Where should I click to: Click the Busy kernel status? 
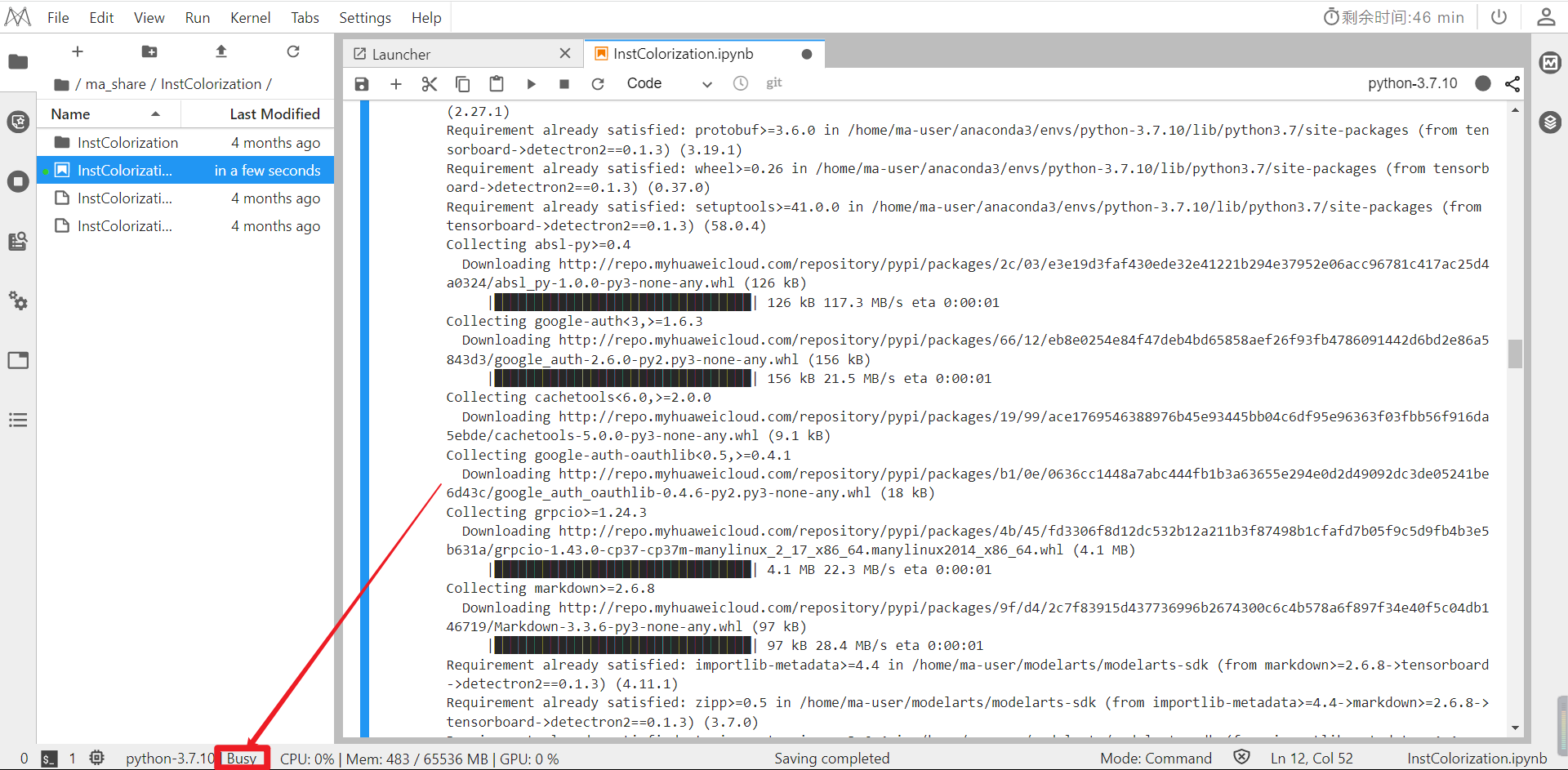(242, 759)
